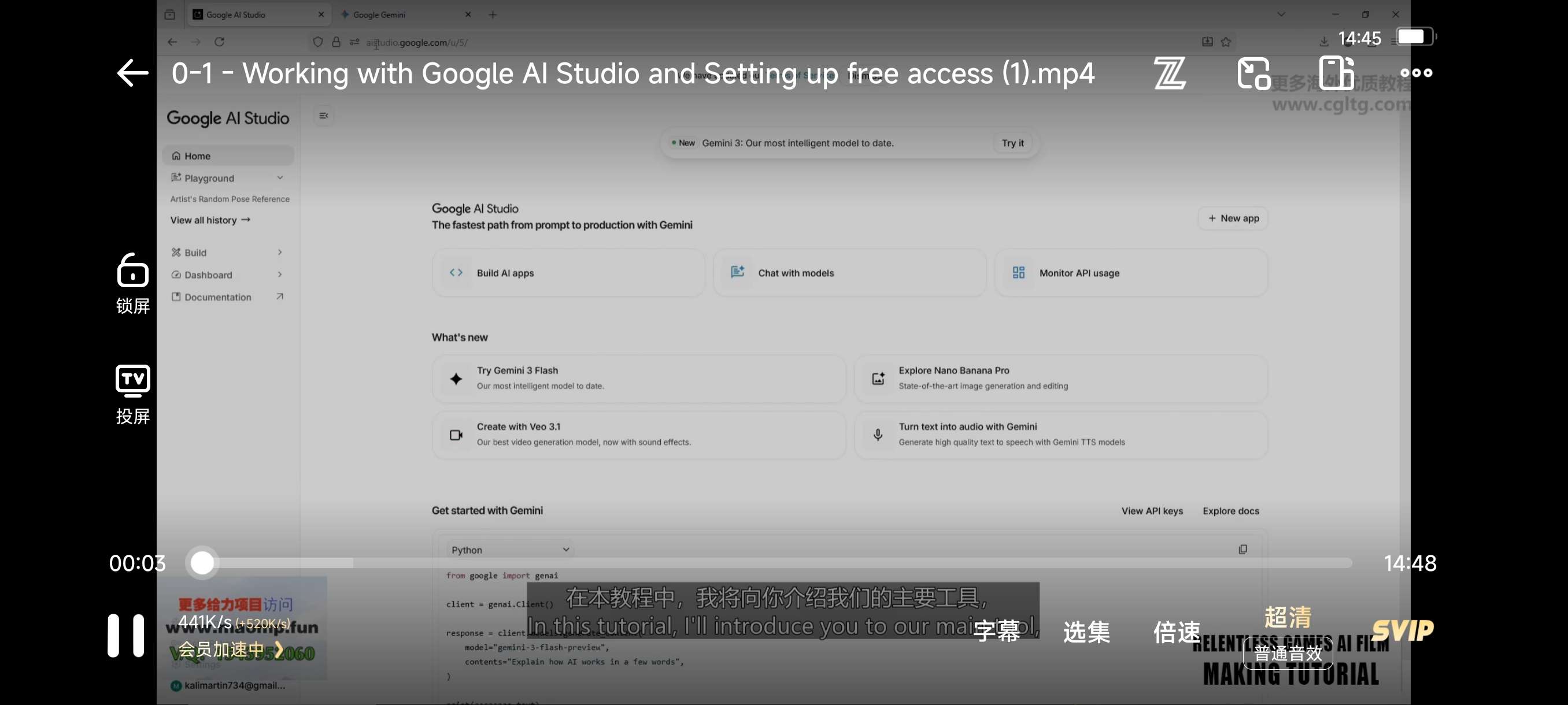This screenshot has height=705, width=1568.
Task: Open the episode list (选集)
Action: point(1086,632)
